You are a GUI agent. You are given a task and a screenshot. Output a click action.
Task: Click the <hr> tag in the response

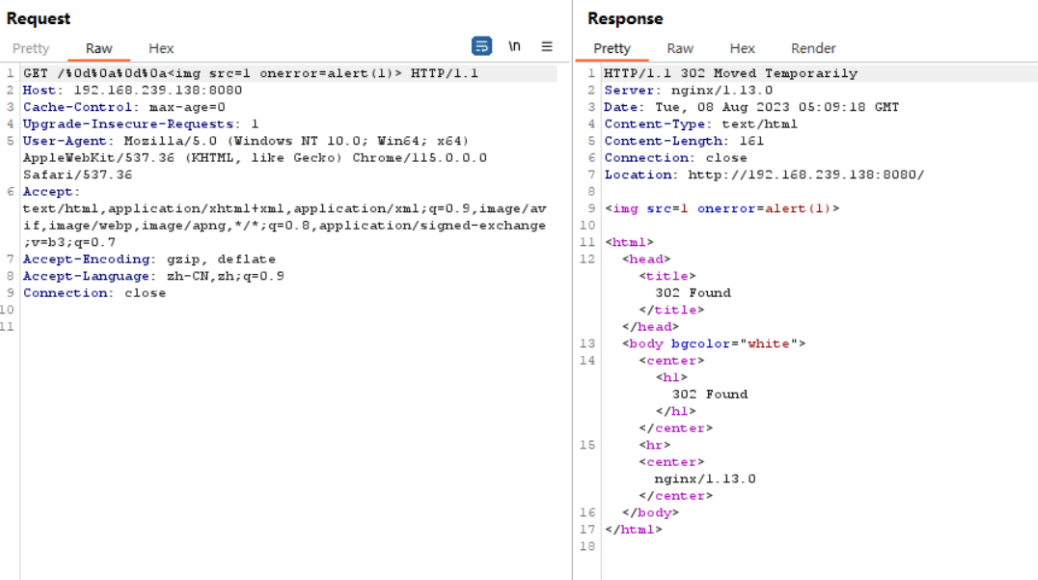[655, 445]
